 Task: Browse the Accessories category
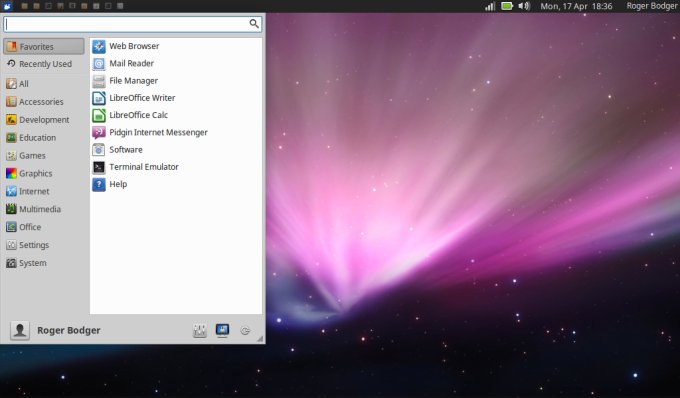[x=44, y=102]
